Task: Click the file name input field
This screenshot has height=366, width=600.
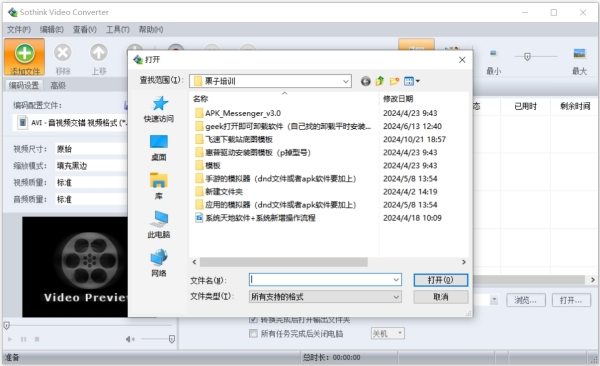Action: point(321,280)
